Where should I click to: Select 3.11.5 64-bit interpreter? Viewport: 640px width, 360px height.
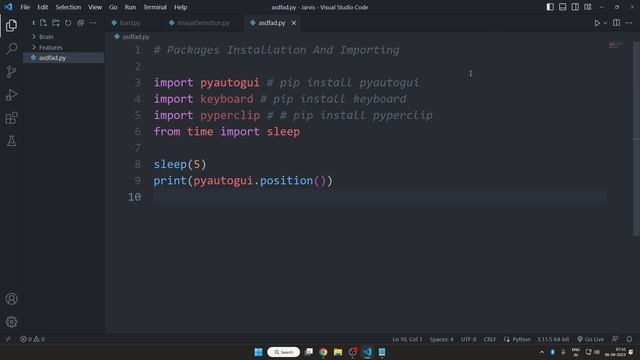coord(553,339)
